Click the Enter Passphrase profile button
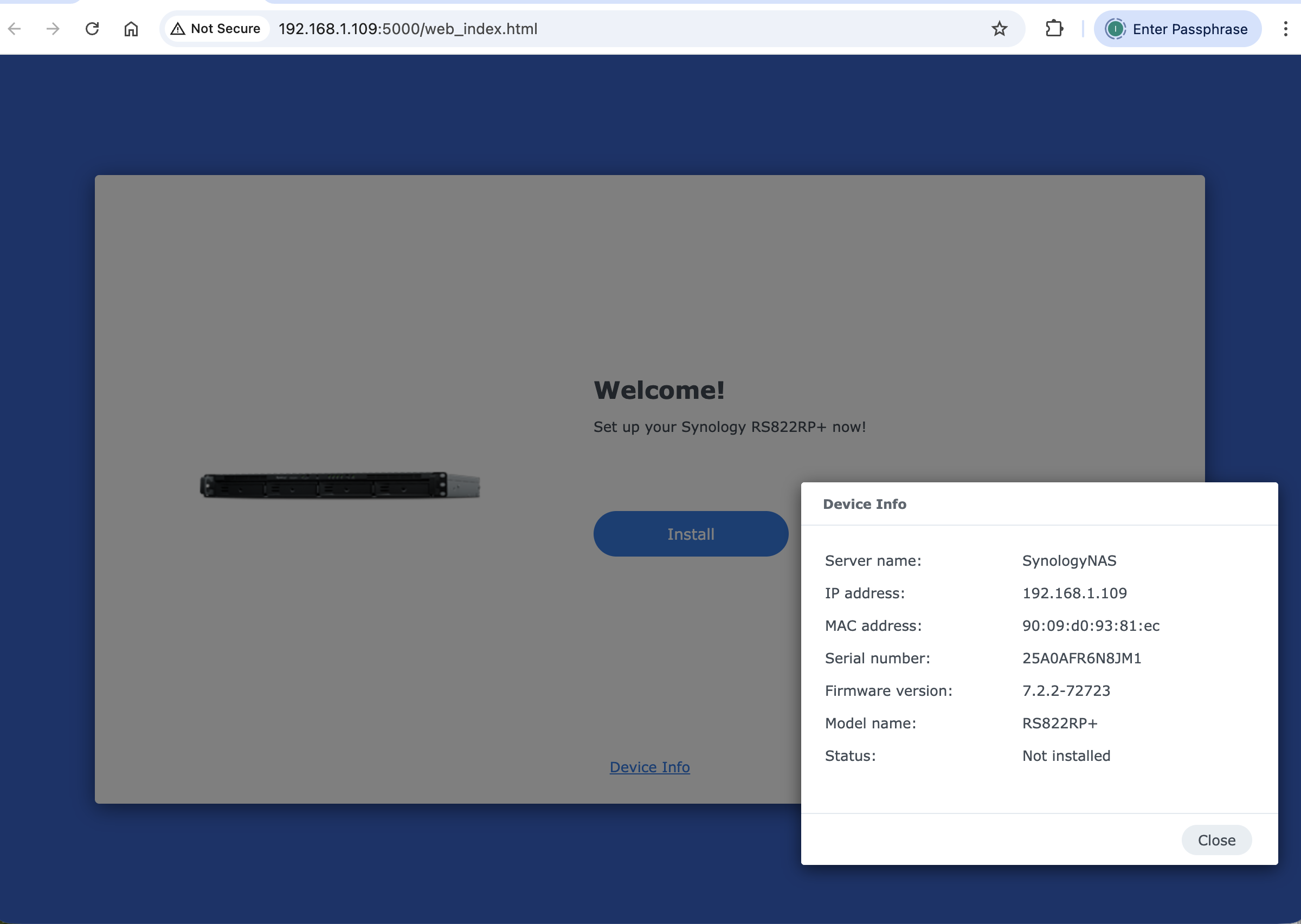Image resolution: width=1301 pixels, height=924 pixels. coord(1177,28)
